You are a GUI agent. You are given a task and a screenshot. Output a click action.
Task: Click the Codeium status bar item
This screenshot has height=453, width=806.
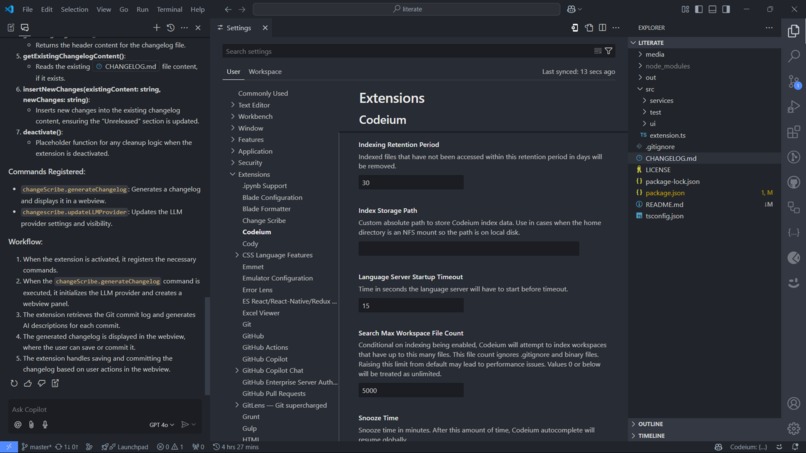748,447
